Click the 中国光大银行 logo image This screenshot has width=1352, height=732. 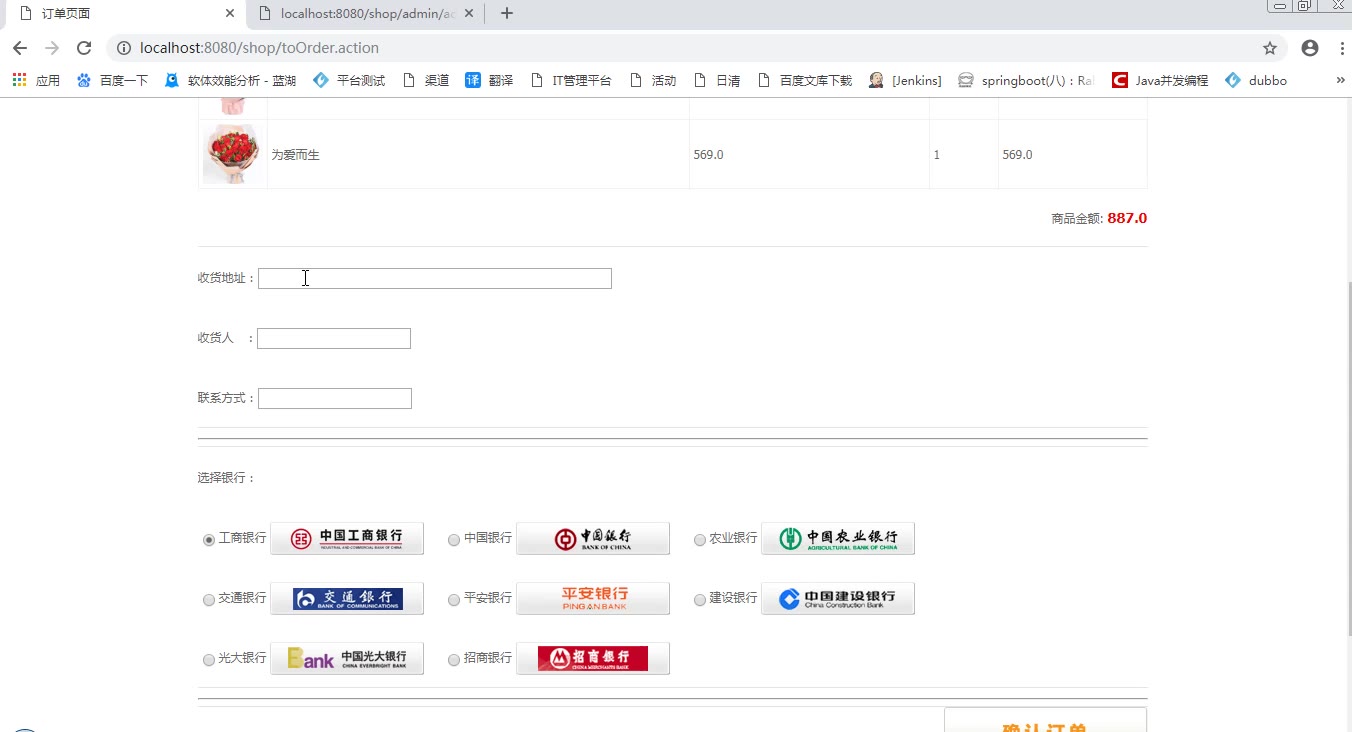pyautogui.click(x=347, y=658)
